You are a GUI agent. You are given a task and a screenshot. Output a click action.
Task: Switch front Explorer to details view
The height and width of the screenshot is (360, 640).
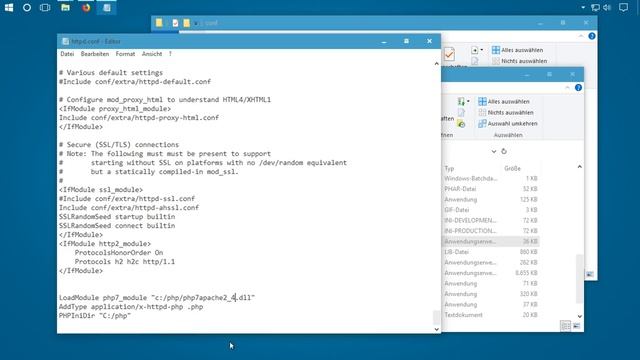tap(566, 326)
